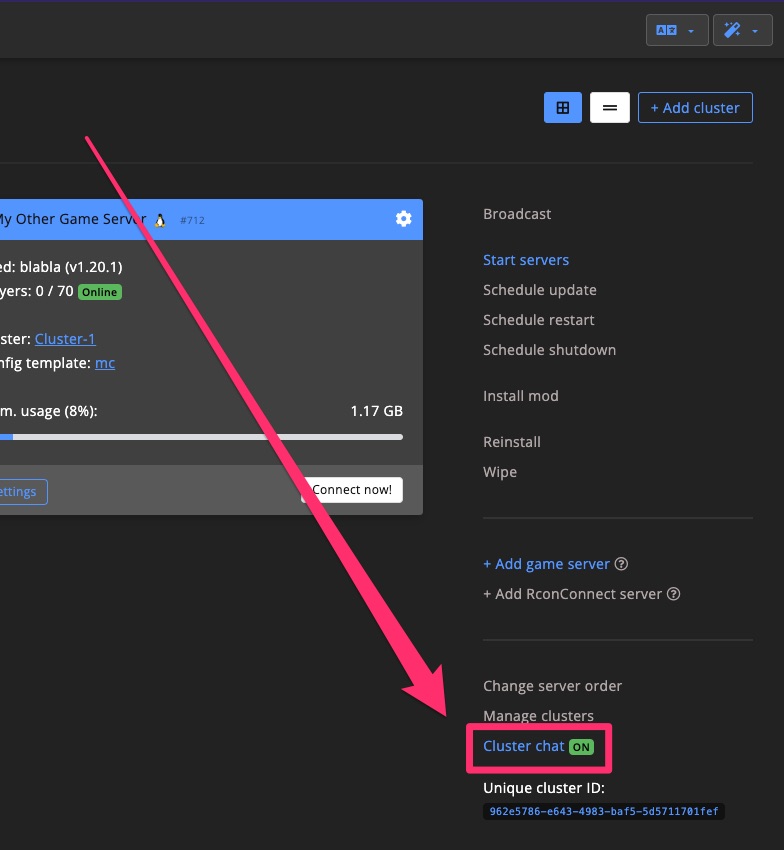Click the Add cluster button
The height and width of the screenshot is (850, 784).
pos(695,107)
